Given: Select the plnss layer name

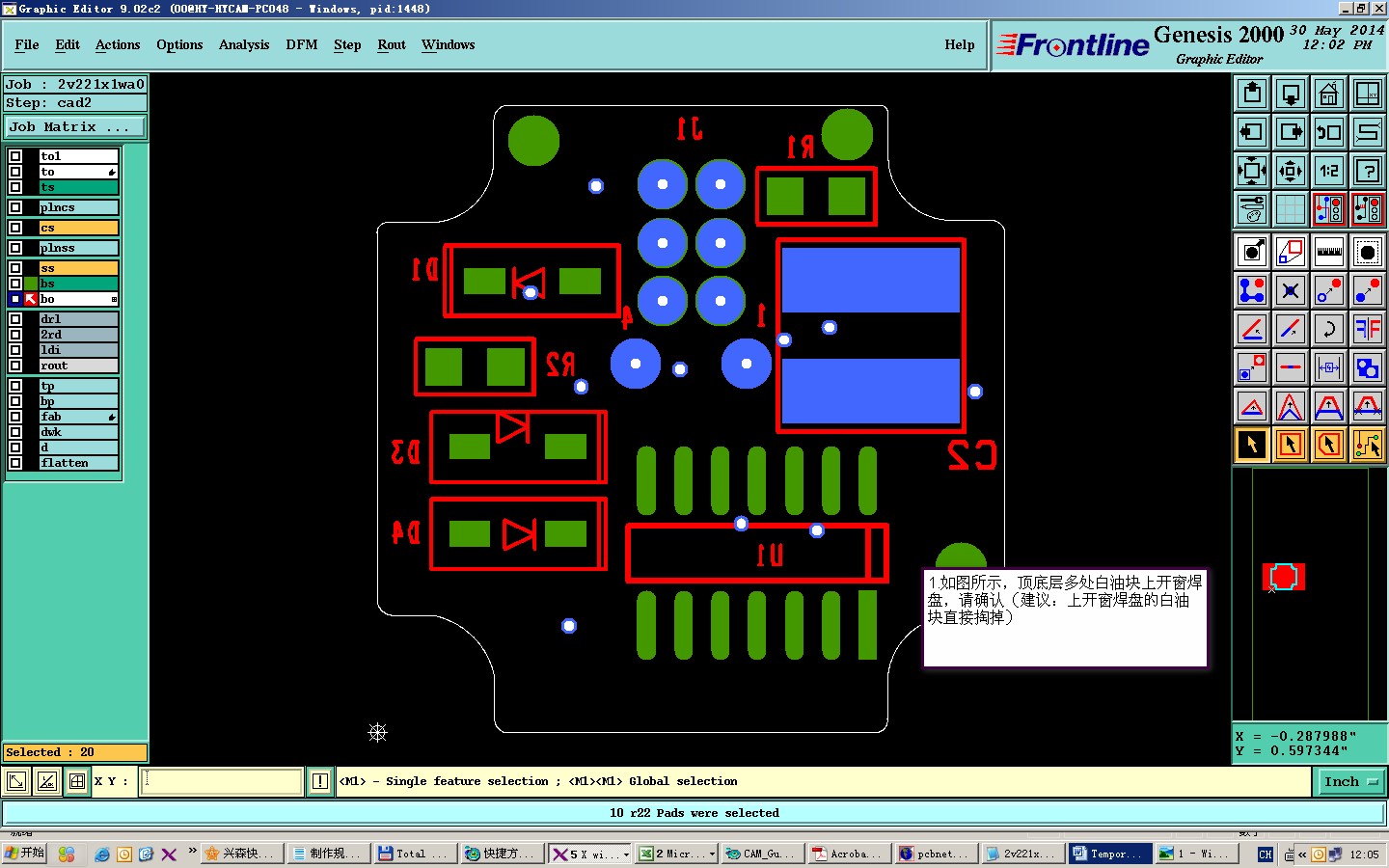Looking at the screenshot, I should point(78,248).
